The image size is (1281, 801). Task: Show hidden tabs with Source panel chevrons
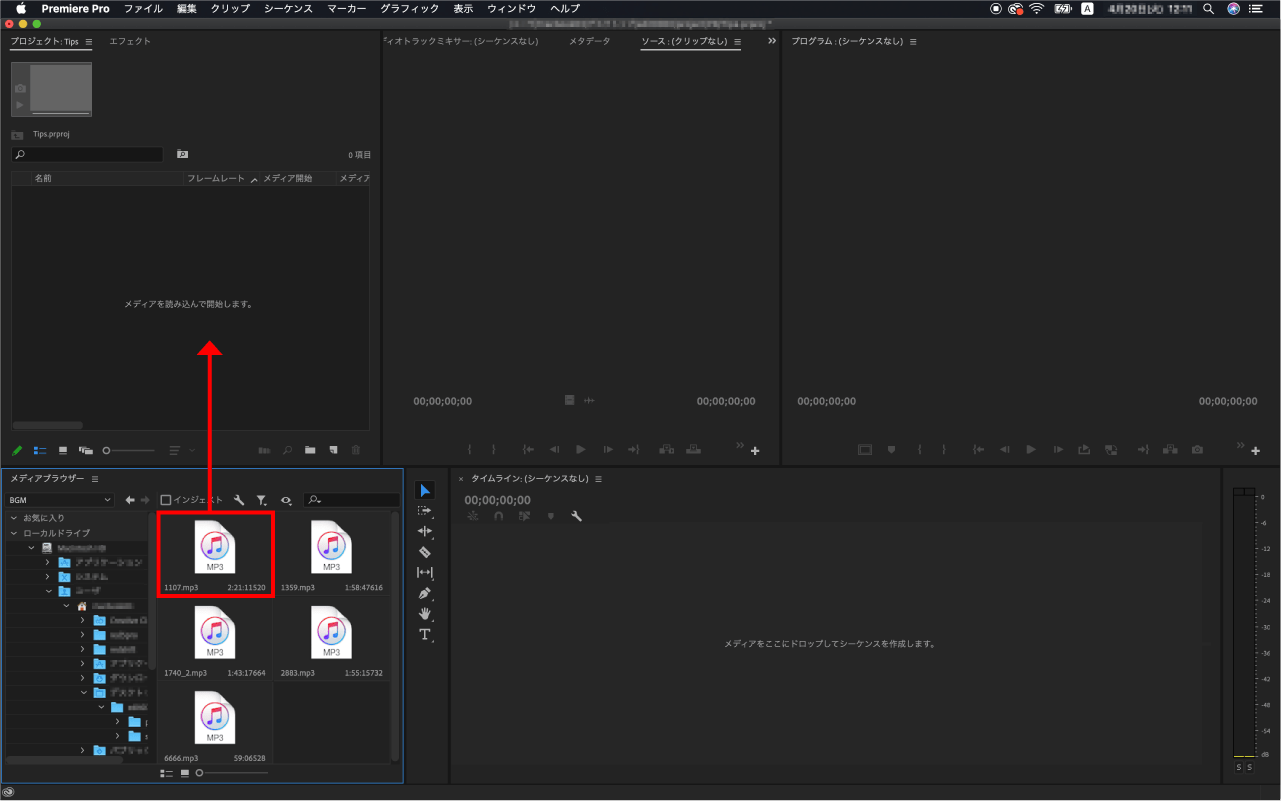pyautogui.click(x=771, y=41)
